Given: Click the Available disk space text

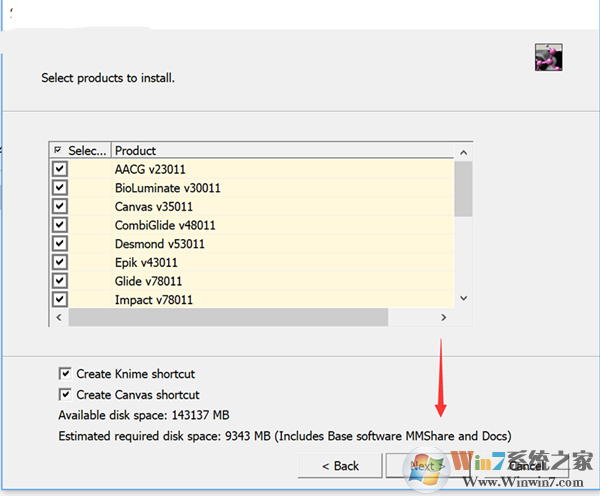Looking at the screenshot, I should pos(144,415).
